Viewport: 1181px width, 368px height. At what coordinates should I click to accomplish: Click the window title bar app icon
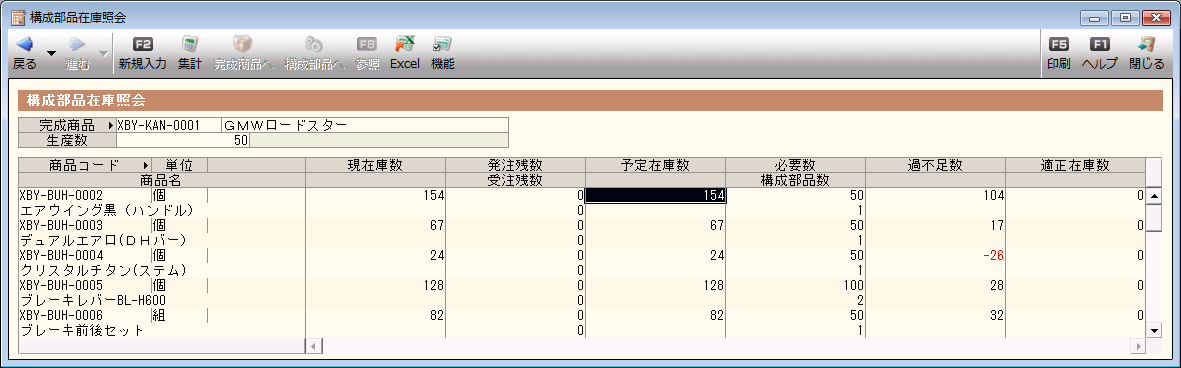point(18,17)
